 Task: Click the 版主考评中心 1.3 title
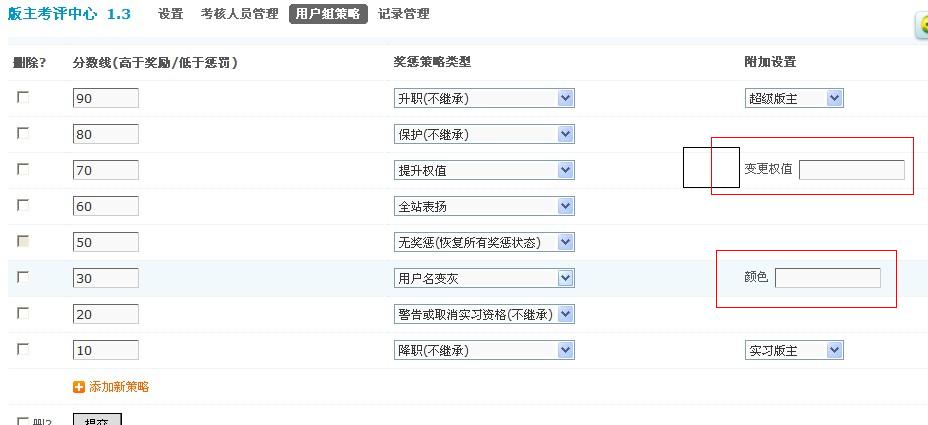point(69,14)
